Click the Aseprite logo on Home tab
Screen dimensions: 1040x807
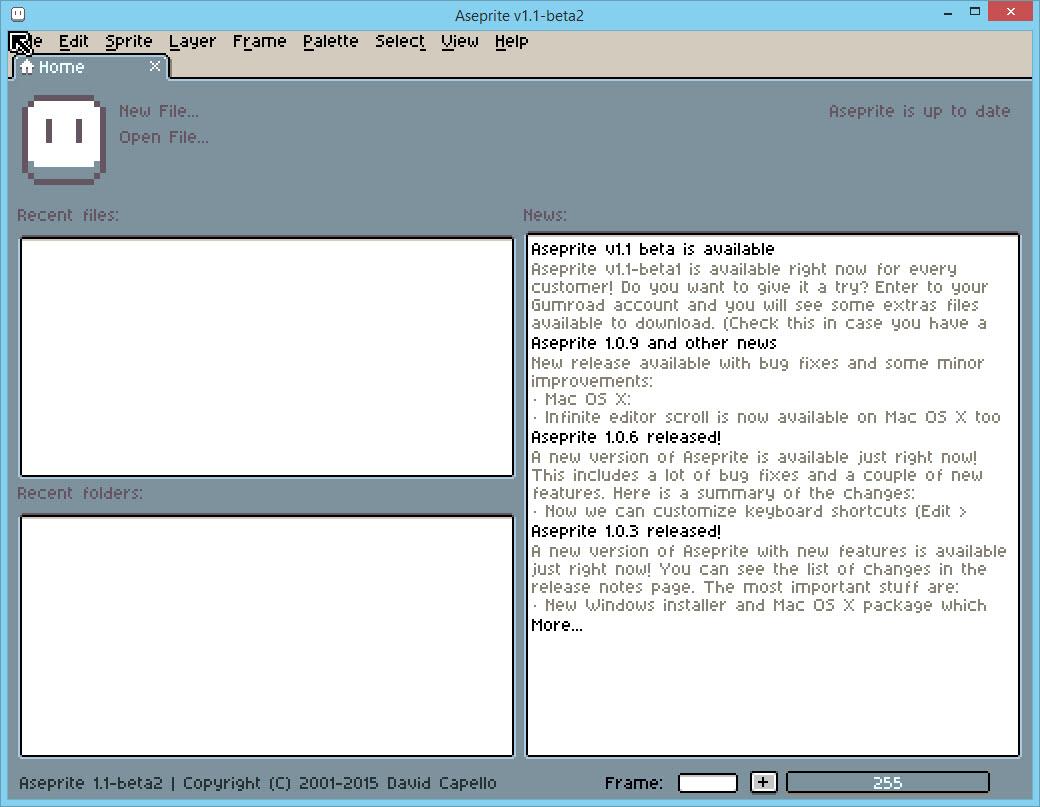click(x=64, y=139)
